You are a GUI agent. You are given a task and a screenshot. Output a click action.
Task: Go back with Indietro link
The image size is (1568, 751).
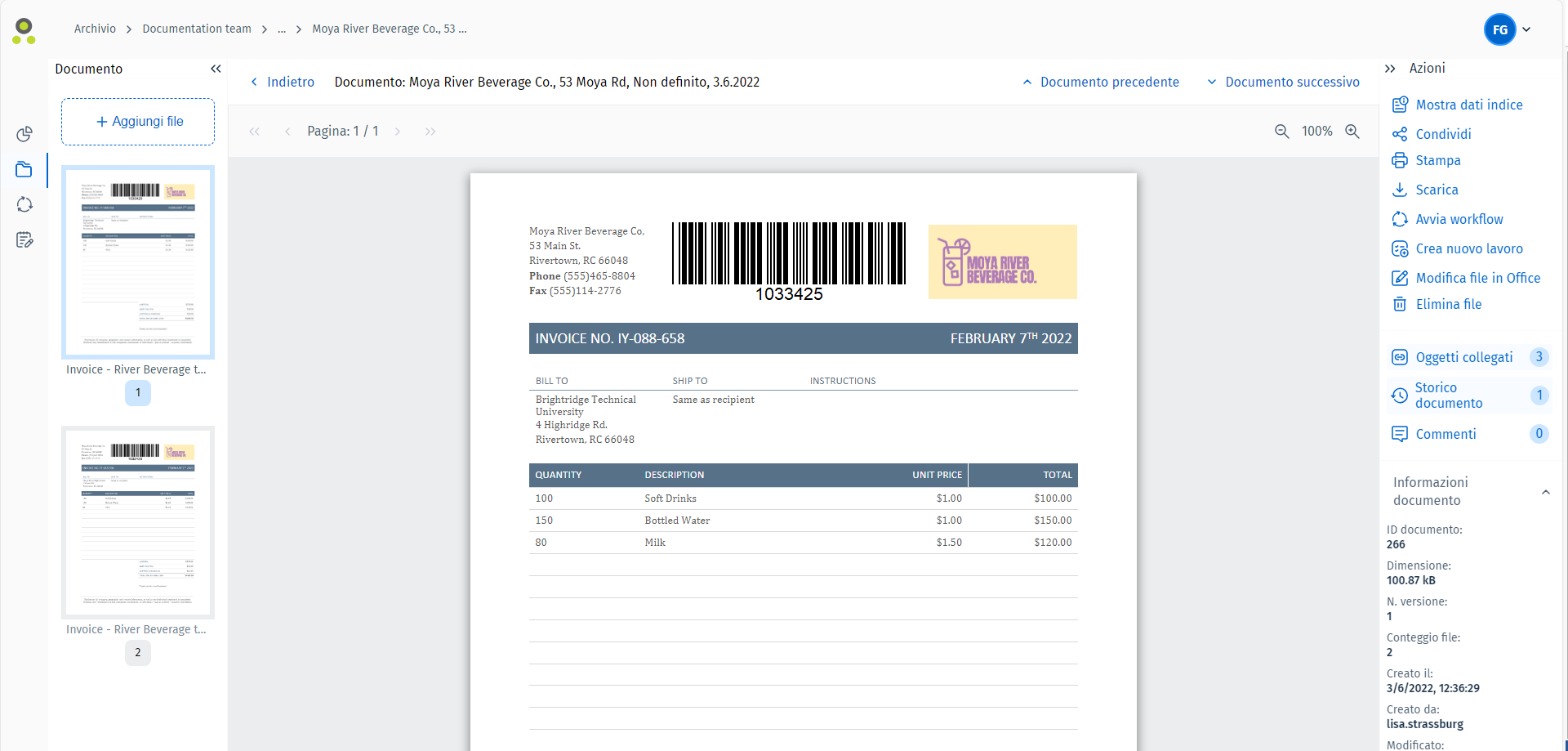(x=283, y=82)
